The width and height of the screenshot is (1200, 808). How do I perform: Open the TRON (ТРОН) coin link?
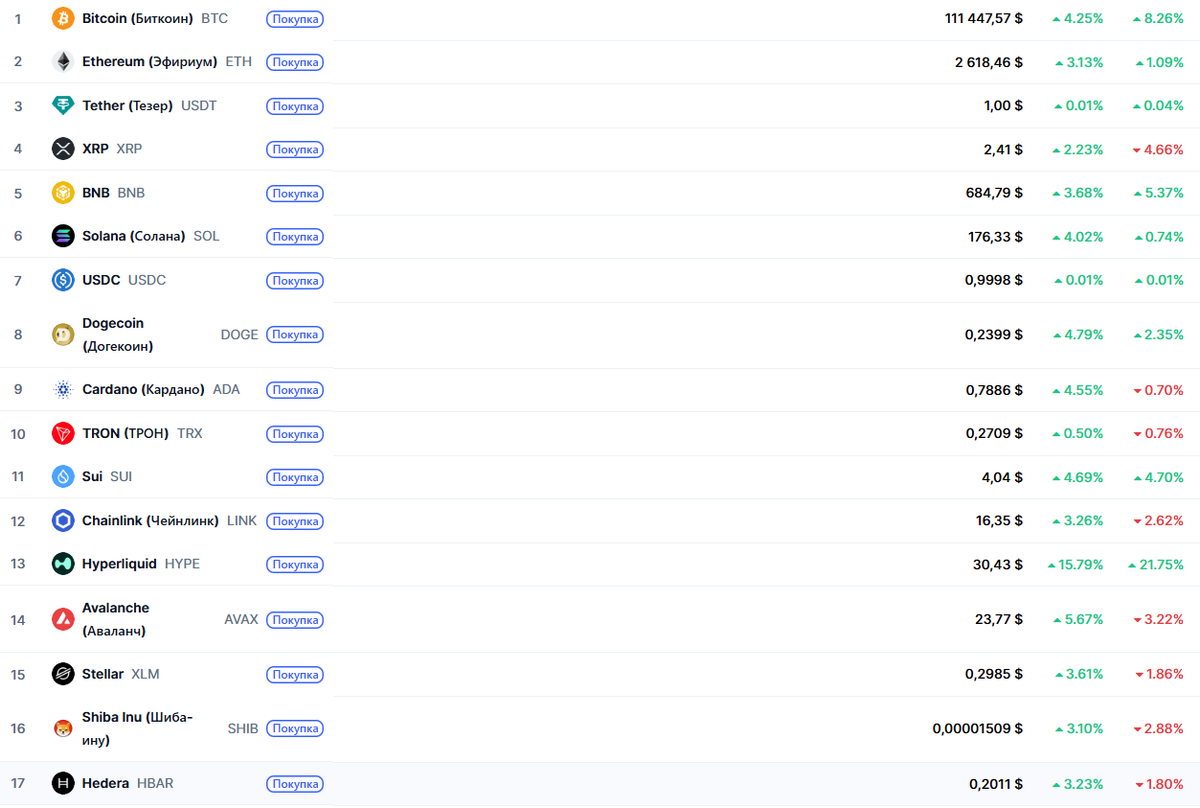(126, 433)
